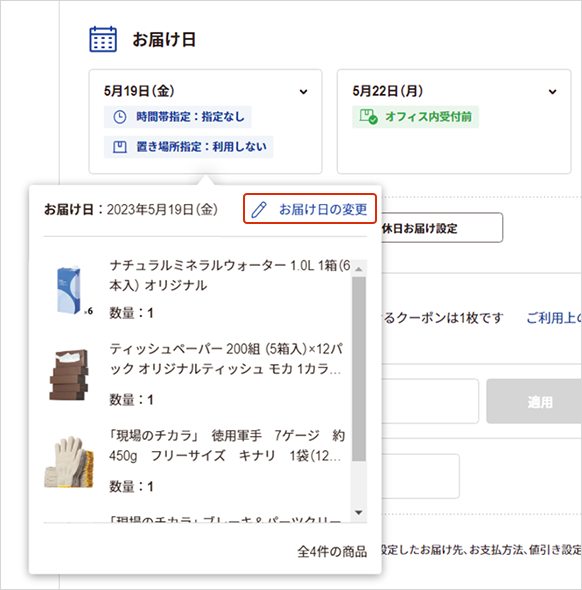Click the item list scrollbar down arrow
Viewport: 582px width, 590px height.
pos(359,512)
